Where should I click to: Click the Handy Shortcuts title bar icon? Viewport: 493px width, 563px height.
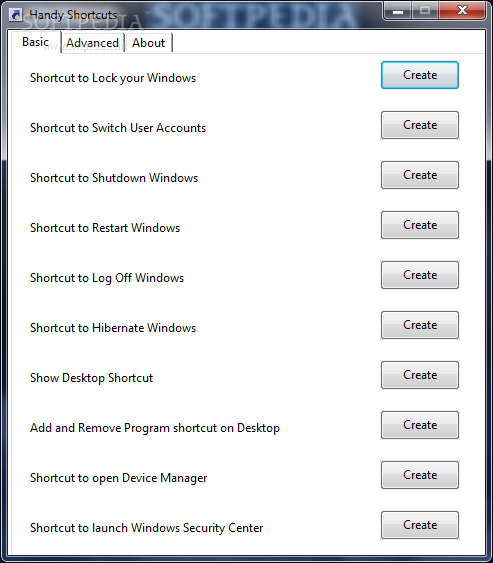pos(15,15)
